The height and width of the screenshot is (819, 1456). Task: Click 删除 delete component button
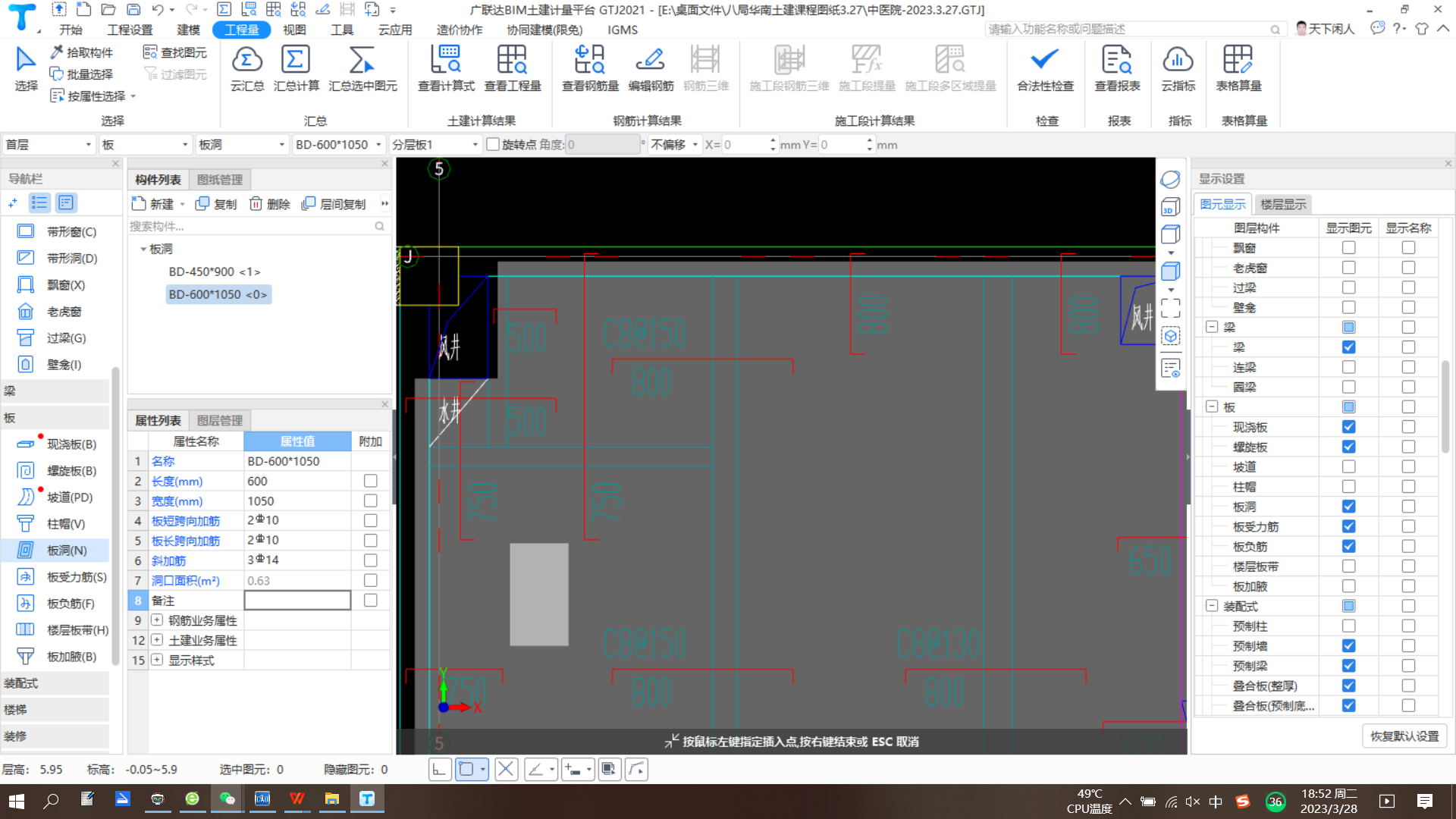270,204
